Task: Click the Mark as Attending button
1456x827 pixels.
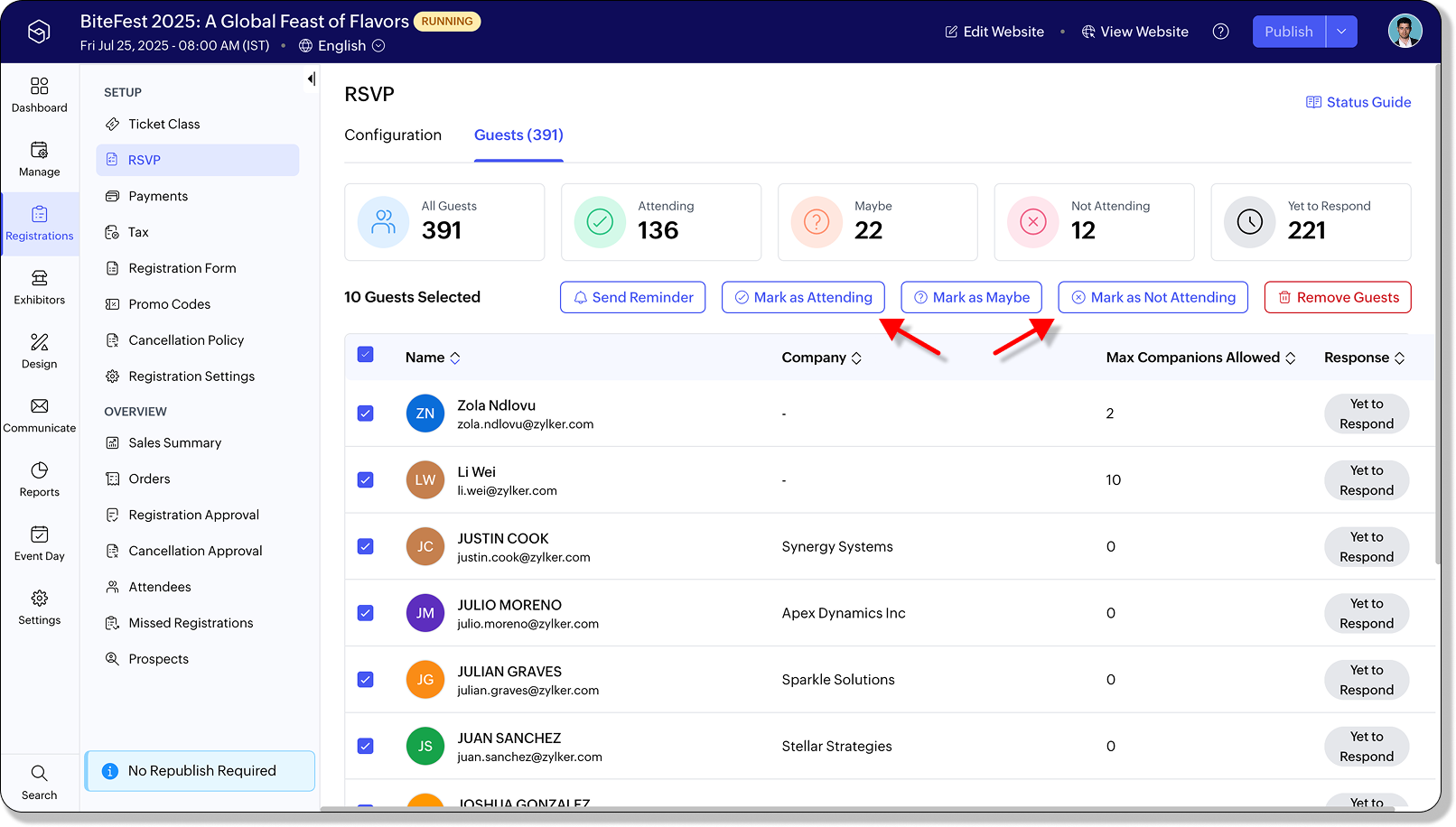Action: point(803,298)
